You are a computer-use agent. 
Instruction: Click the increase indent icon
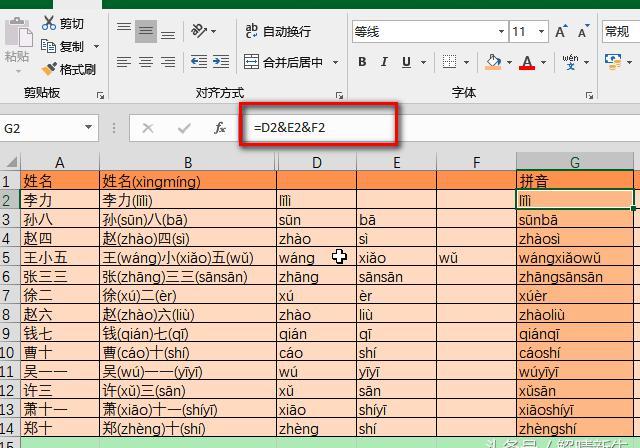(x=221, y=62)
